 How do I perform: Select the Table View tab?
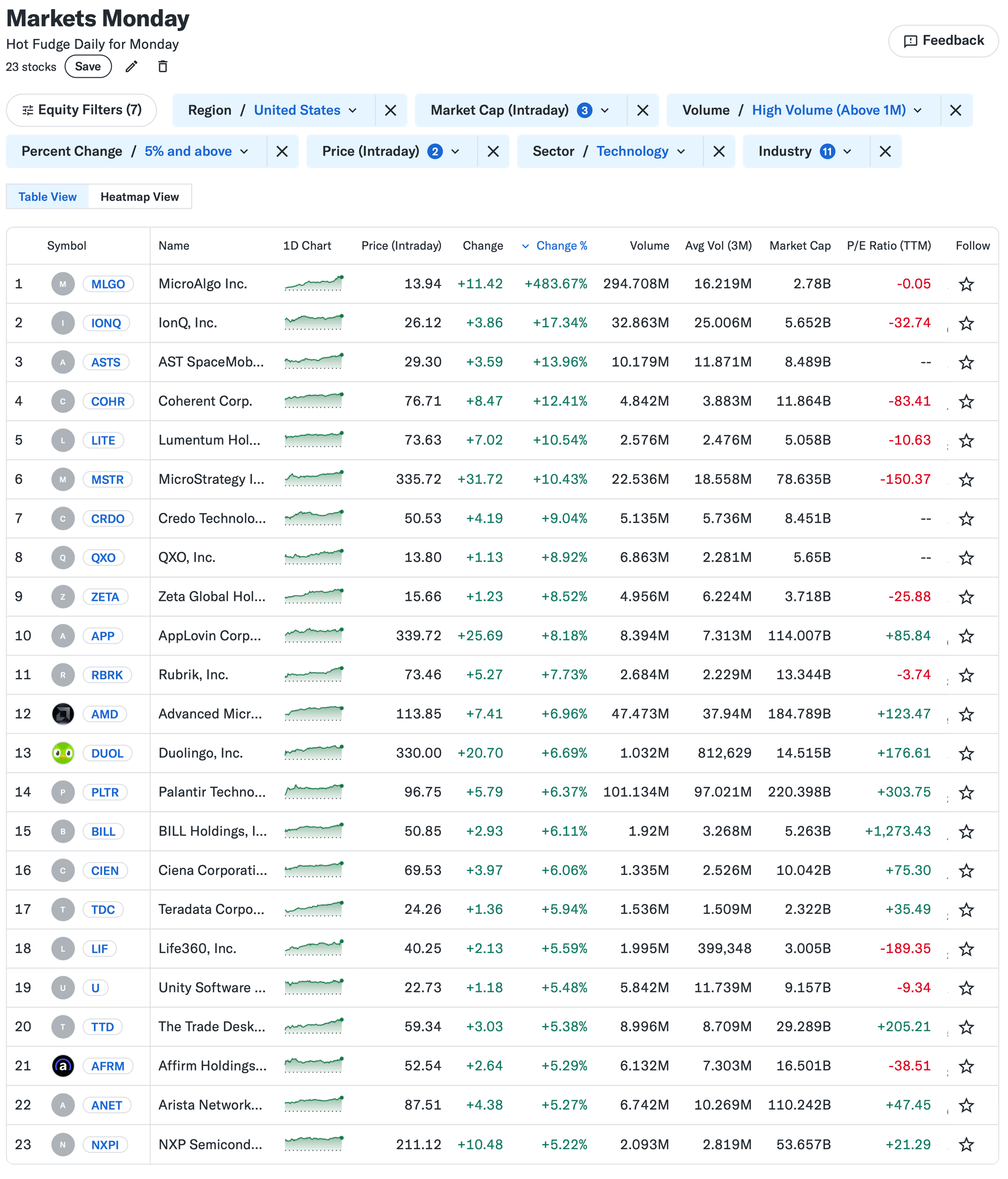47,196
